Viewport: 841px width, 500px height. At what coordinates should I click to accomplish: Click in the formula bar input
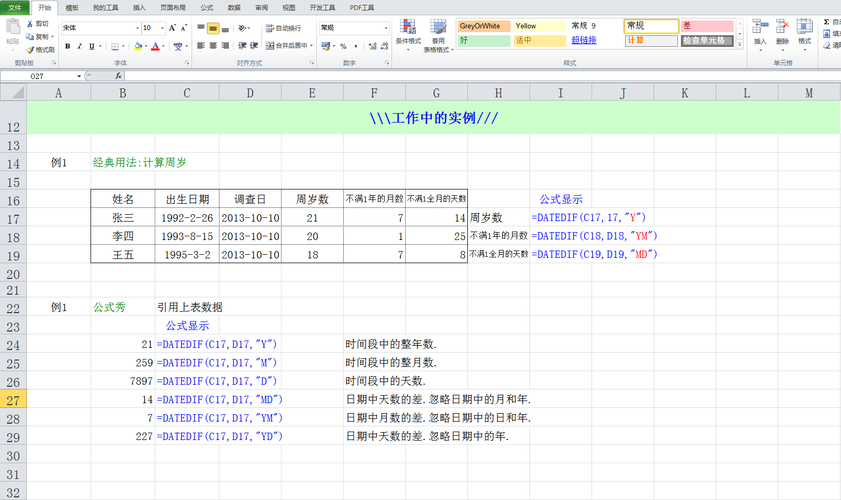tap(482, 76)
